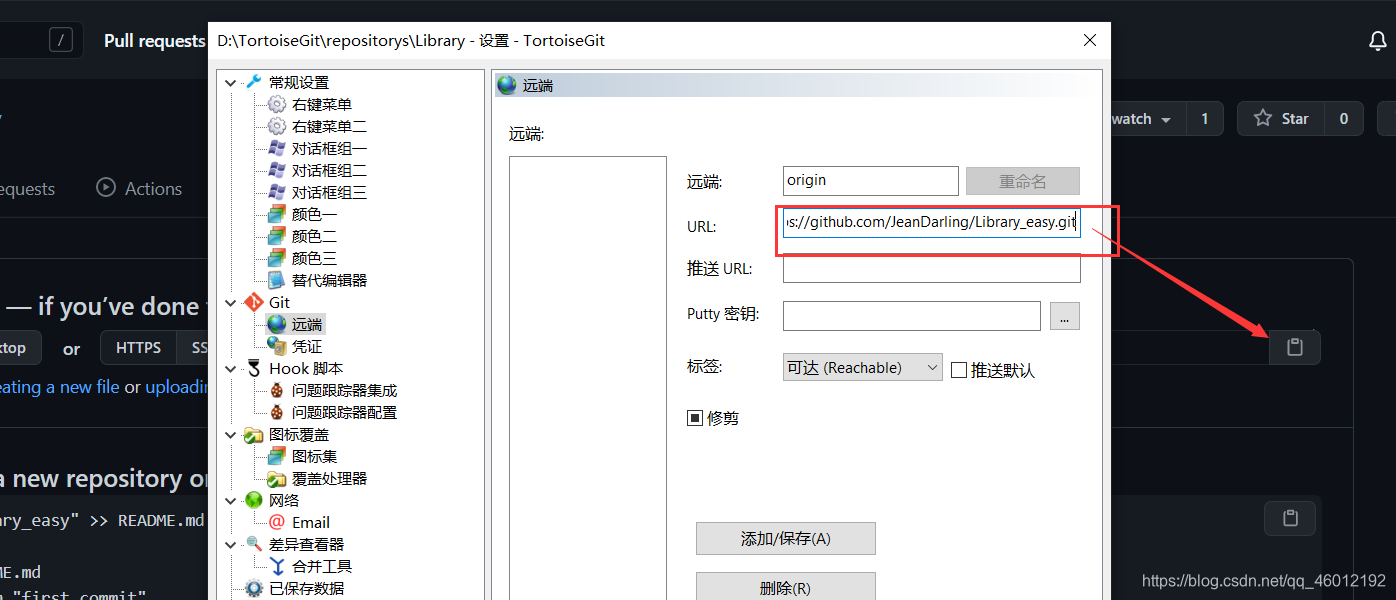
Task: Toggle the 修剪 checkbox
Action: [694, 418]
